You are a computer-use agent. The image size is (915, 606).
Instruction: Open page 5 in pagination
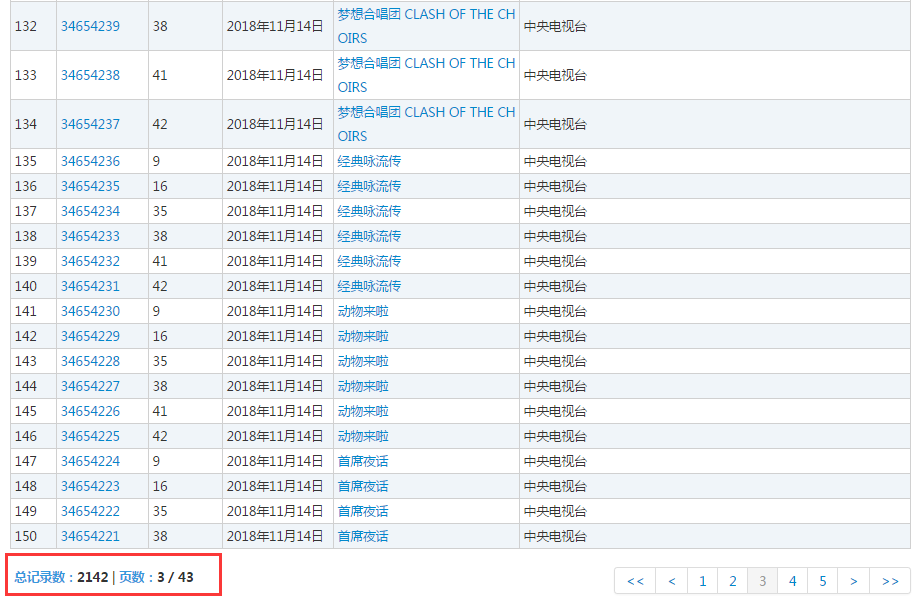(823, 581)
